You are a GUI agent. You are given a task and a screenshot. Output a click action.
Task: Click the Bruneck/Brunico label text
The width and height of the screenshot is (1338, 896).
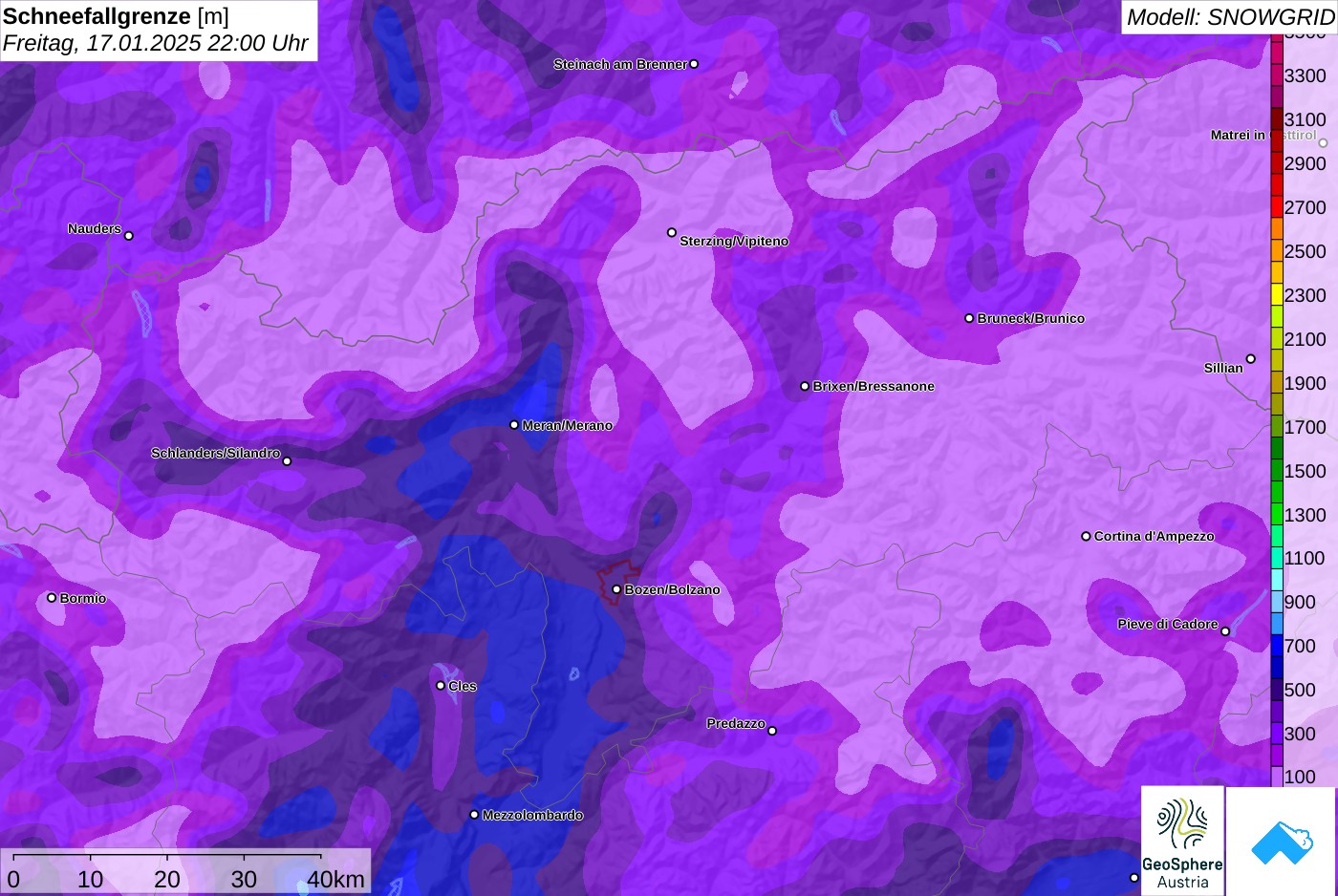click(x=1031, y=318)
